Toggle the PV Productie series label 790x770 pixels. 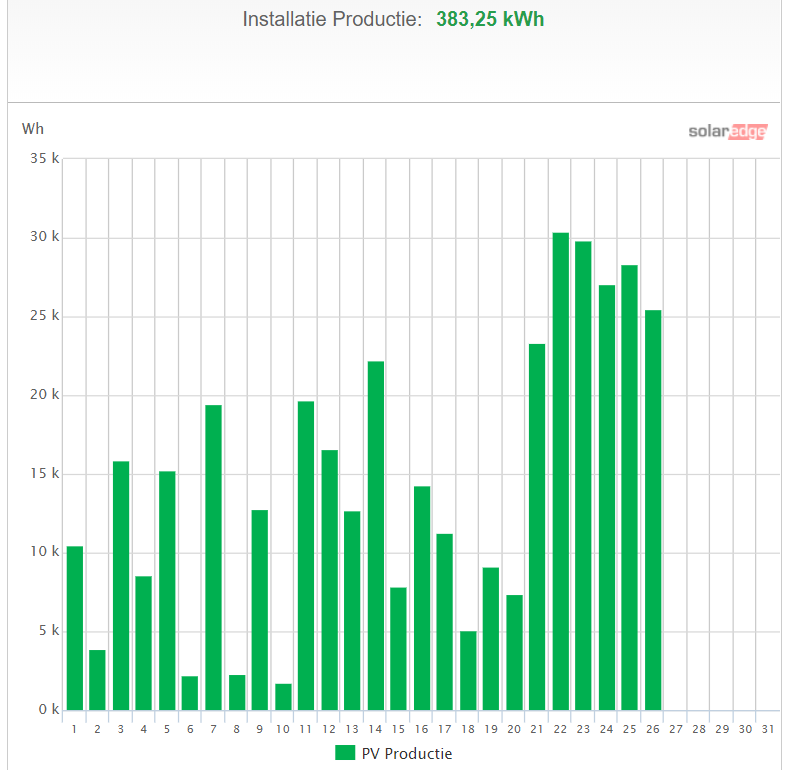(407, 753)
